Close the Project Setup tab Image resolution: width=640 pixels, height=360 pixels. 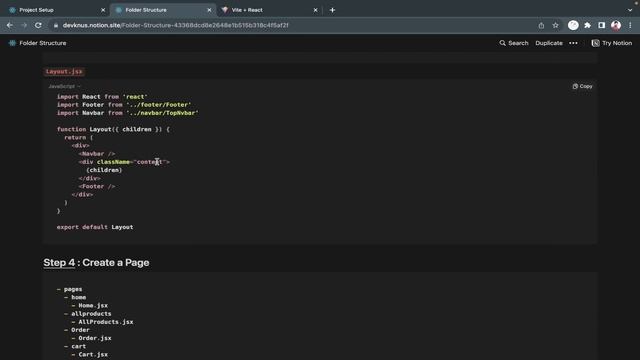(103, 10)
